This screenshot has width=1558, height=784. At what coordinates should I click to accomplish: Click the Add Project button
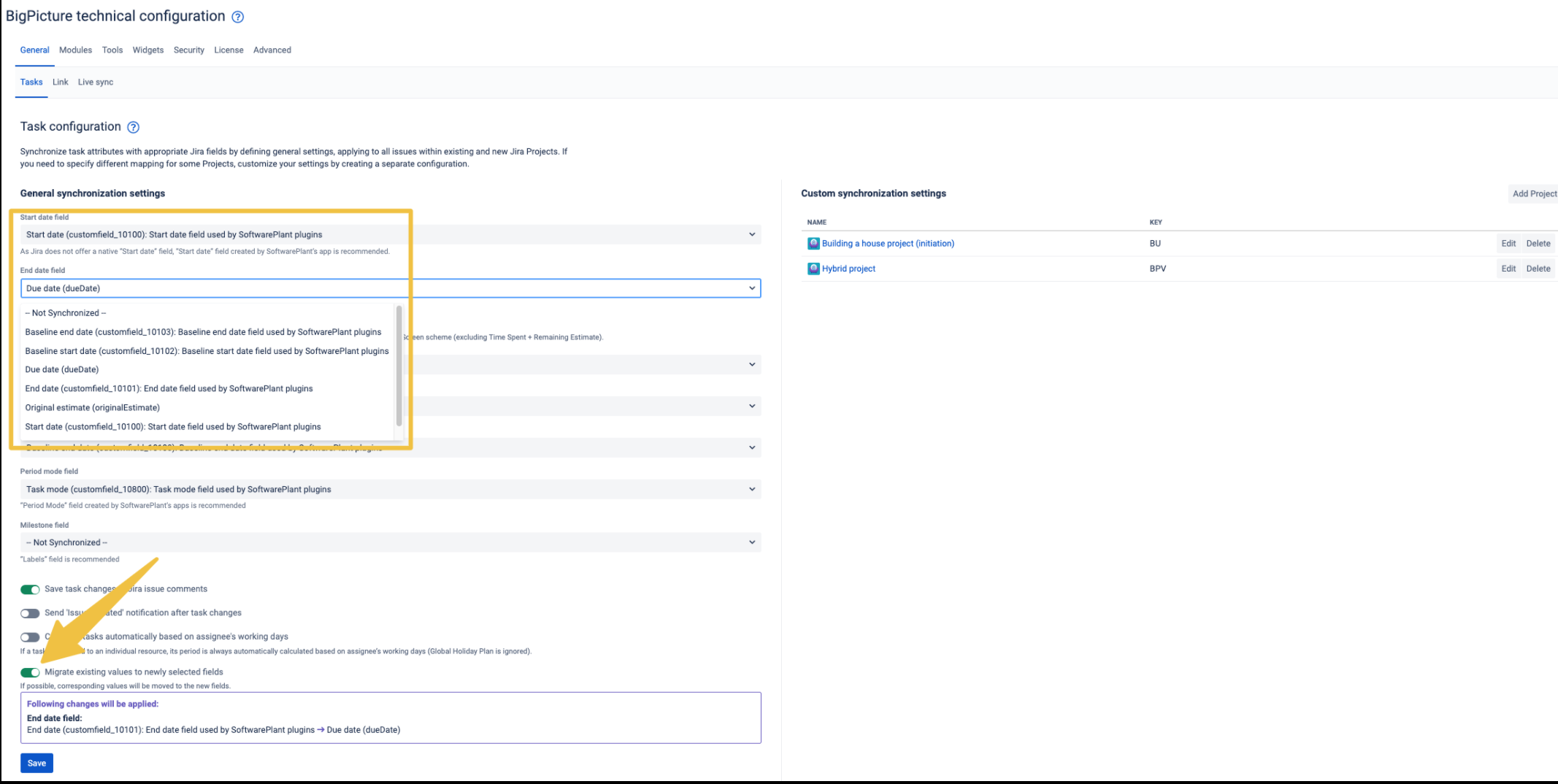[x=1534, y=193]
